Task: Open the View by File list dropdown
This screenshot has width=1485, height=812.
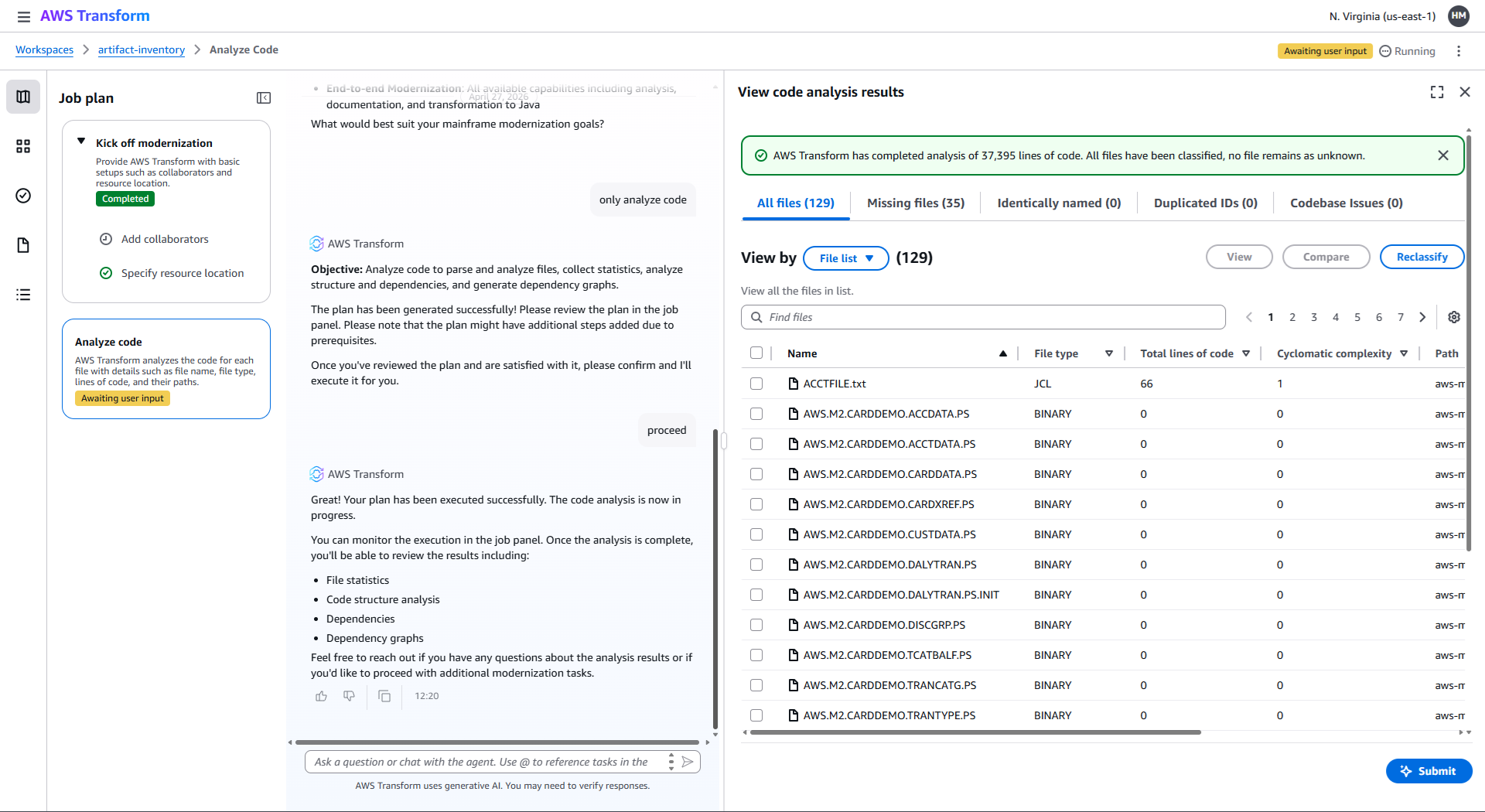Action: [x=846, y=258]
